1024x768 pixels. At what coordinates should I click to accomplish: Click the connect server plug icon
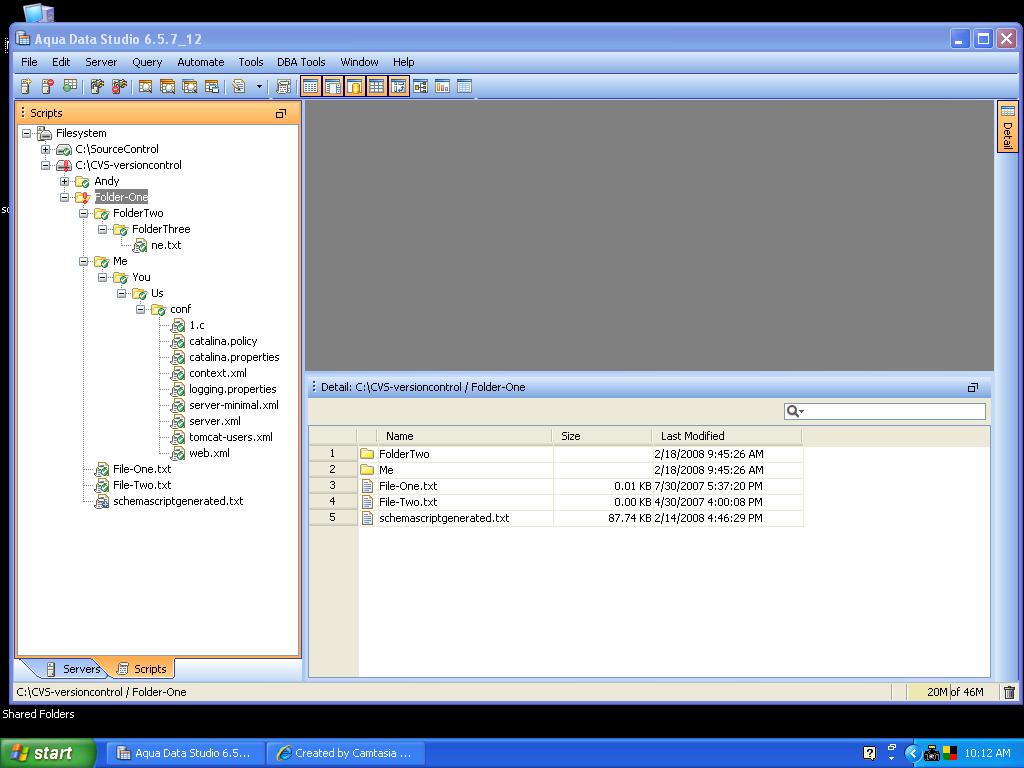pyautogui.click(x=97, y=86)
